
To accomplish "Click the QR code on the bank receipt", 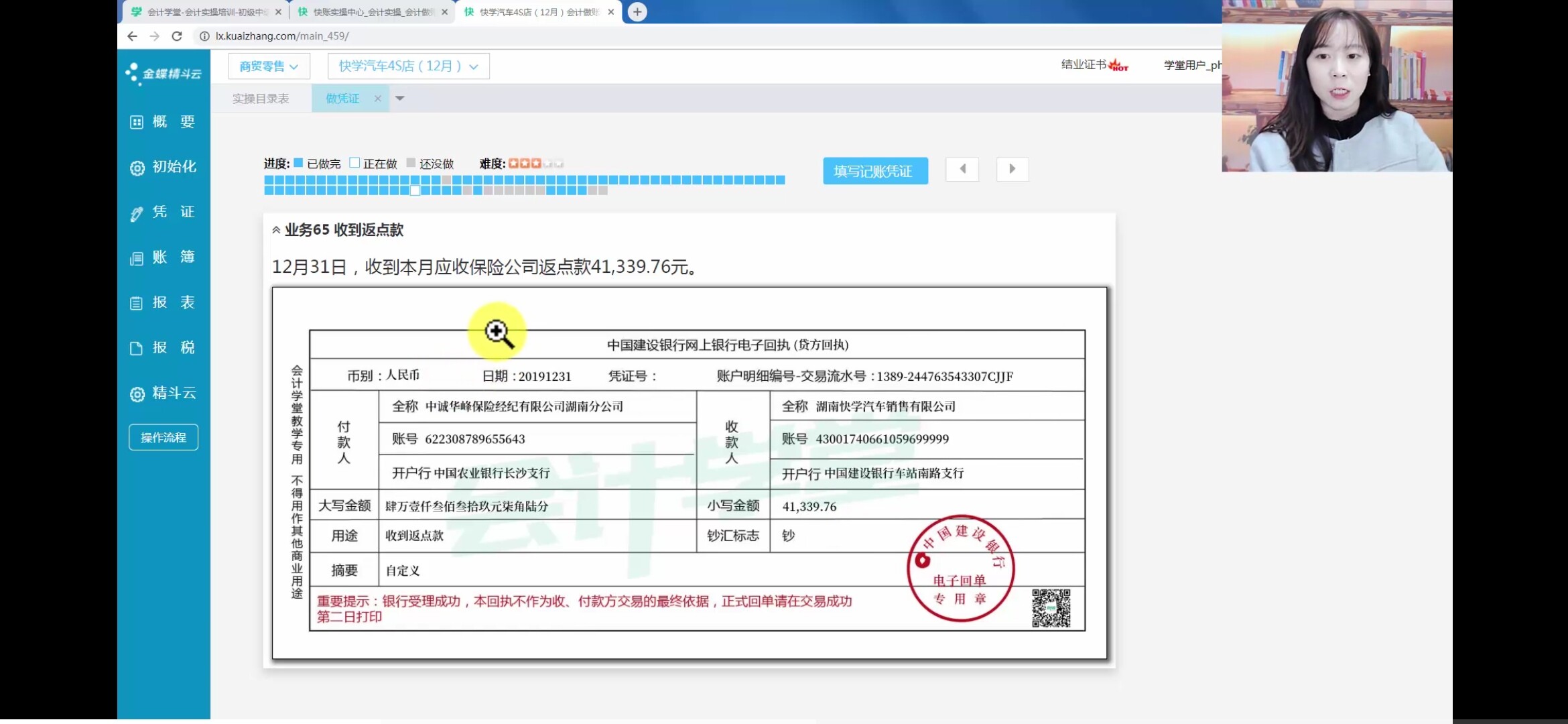I will [x=1051, y=608].
